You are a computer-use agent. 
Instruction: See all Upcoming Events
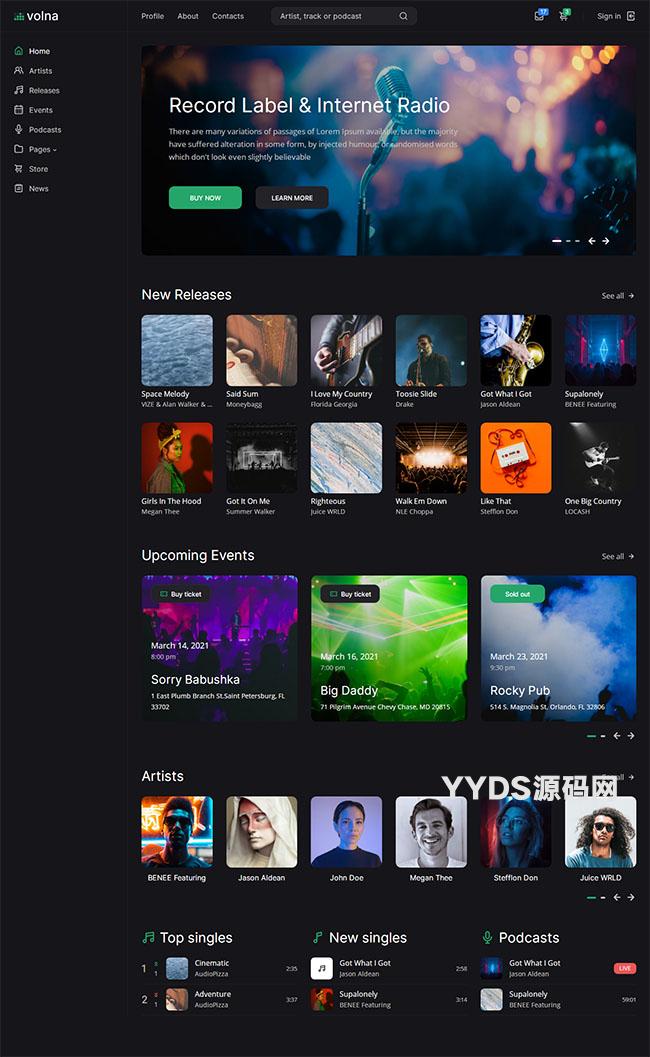coord(617,556)
